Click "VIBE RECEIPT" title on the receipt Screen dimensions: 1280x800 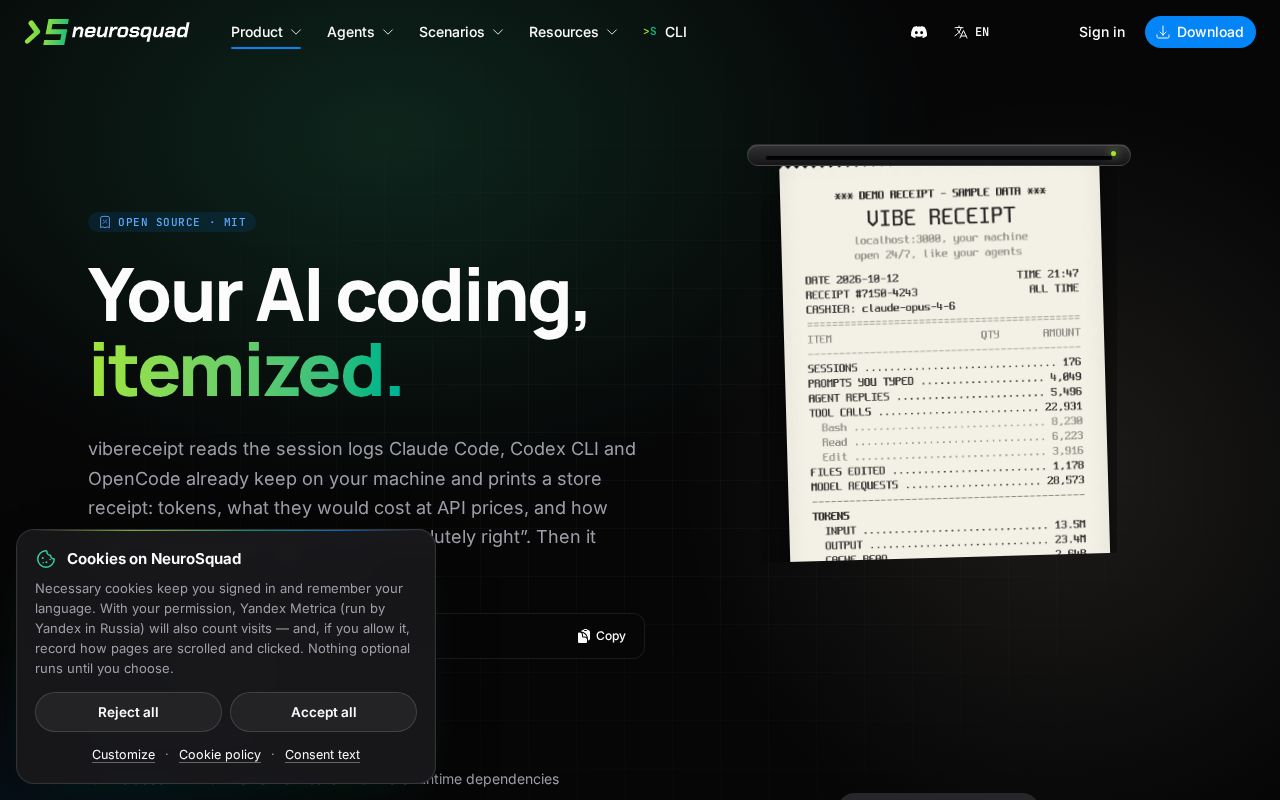pos(940,217)
